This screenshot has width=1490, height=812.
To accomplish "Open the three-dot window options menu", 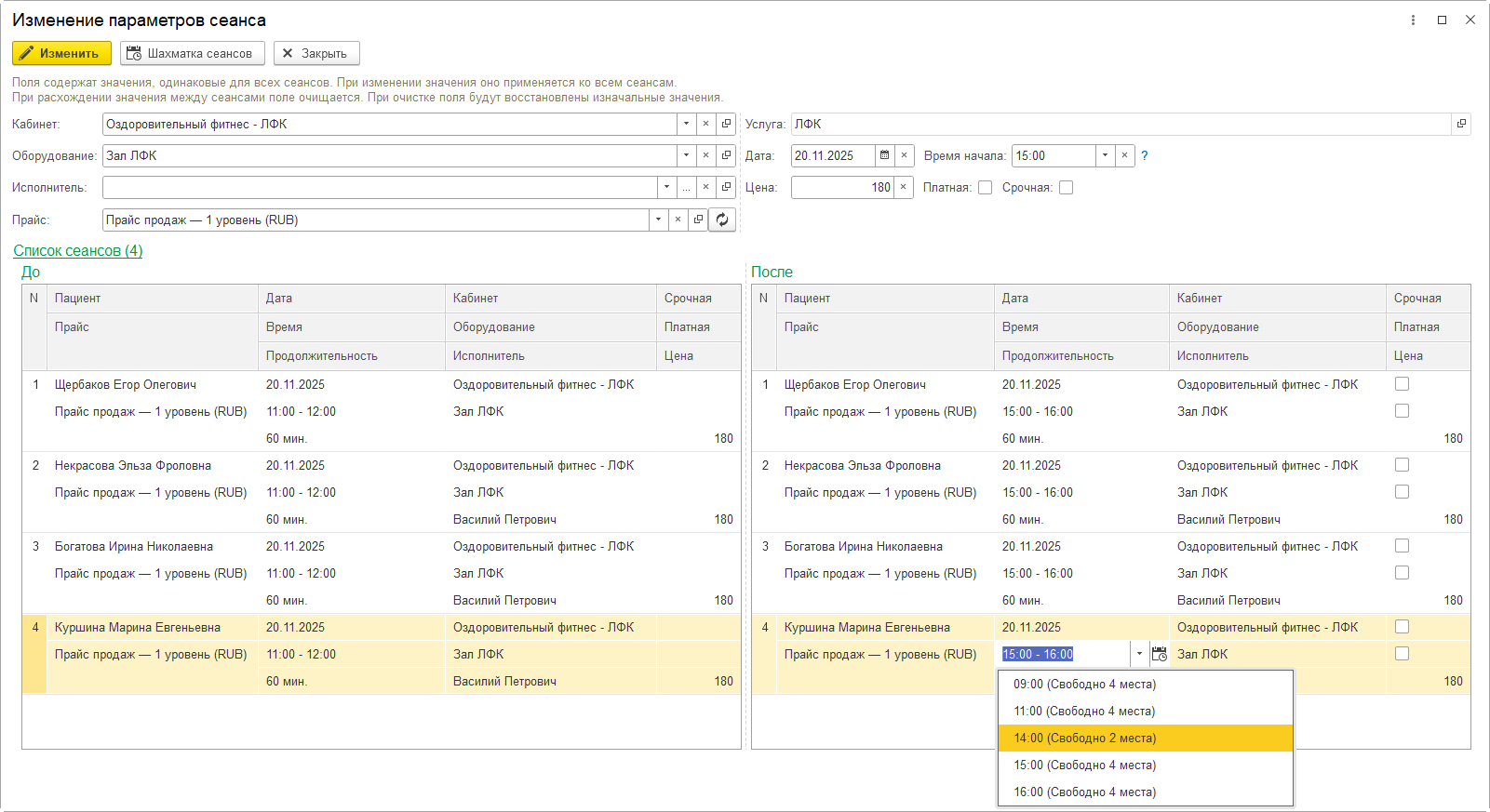I will click(x=1413, y=20).
